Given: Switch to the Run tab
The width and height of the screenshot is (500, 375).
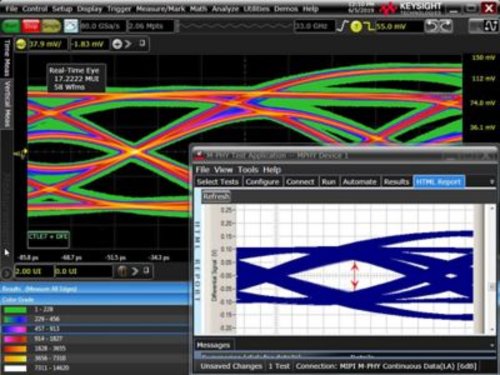Looking at the screenshot, I should click(x=328, y=182).
